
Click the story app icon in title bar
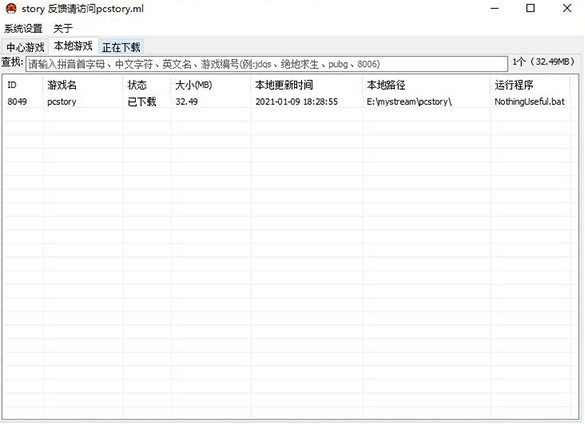[11, 8]
